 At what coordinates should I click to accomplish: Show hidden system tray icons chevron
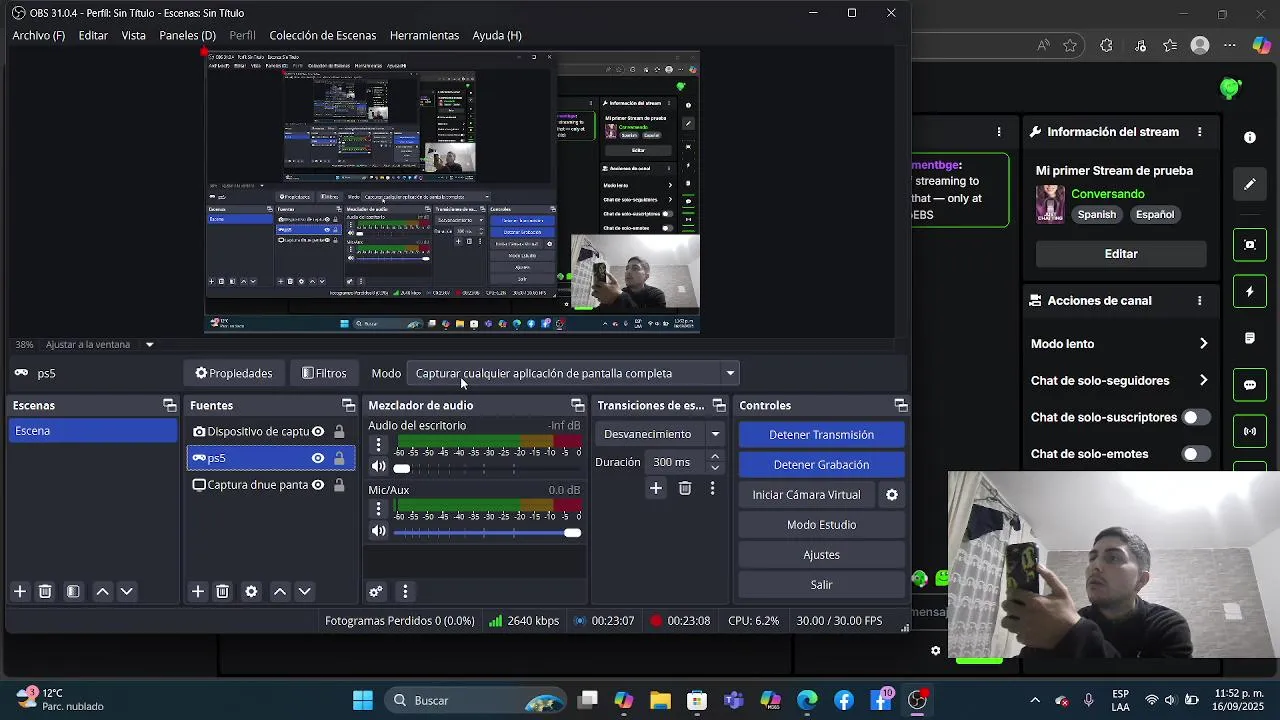coord(1035,700)
